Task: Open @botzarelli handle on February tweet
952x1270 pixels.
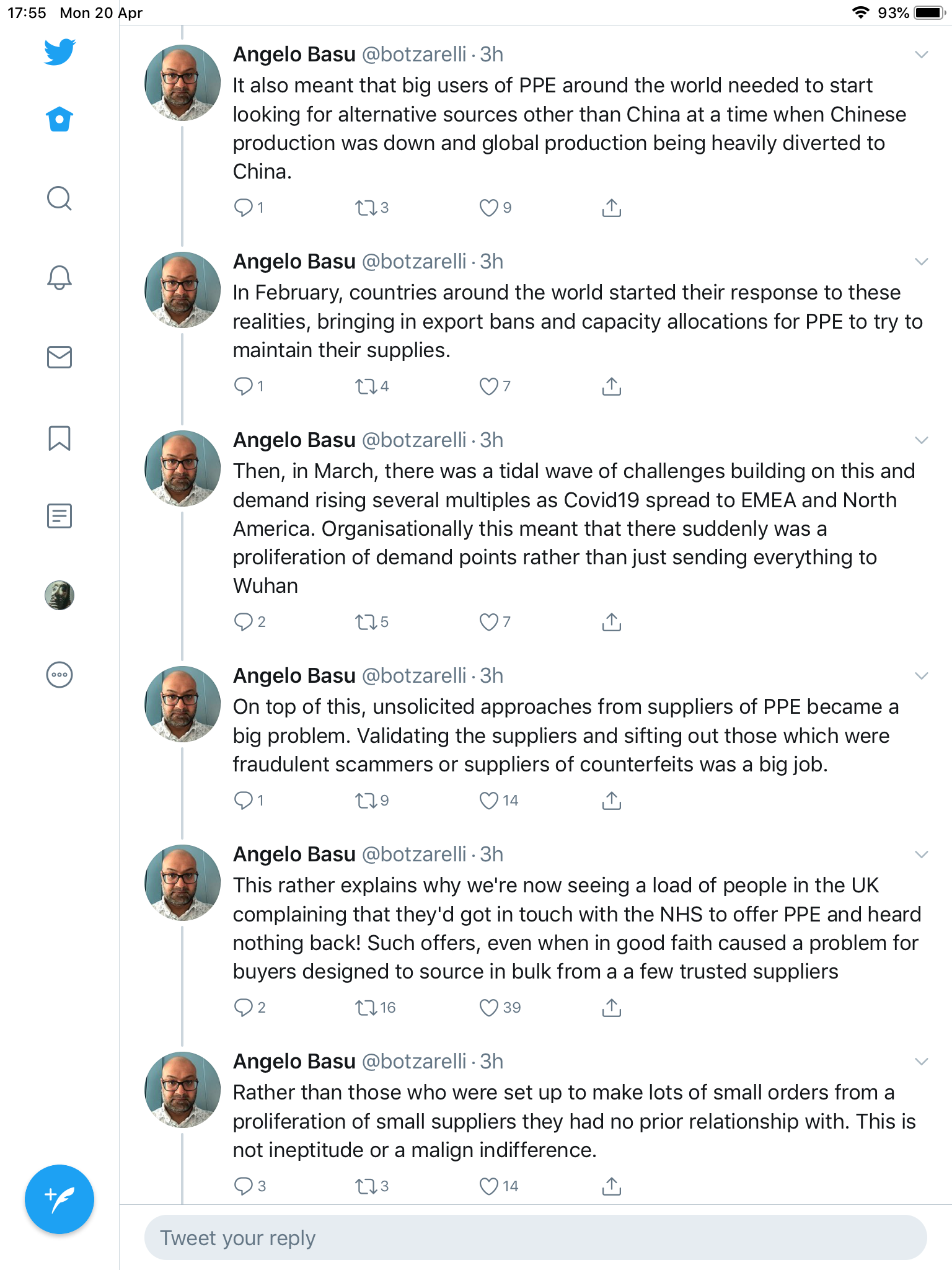Action: (414, 262)
